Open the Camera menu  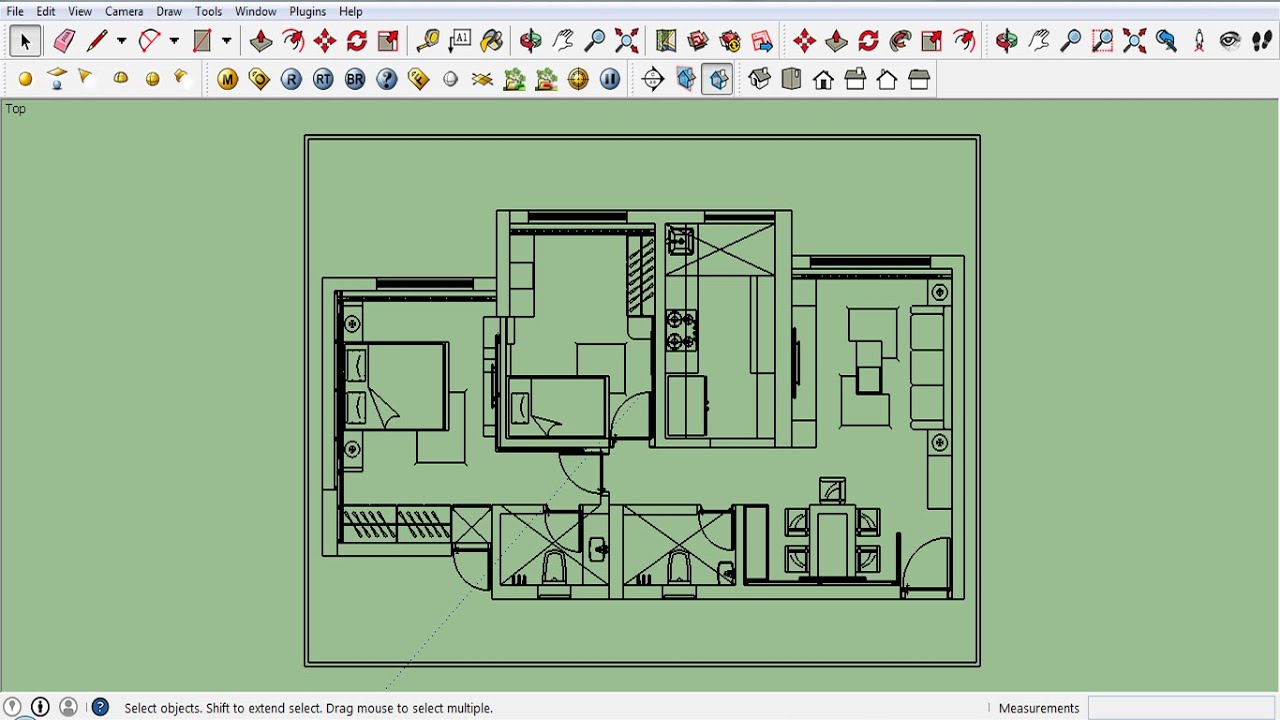pyautogui.click(x=124, y=11)
